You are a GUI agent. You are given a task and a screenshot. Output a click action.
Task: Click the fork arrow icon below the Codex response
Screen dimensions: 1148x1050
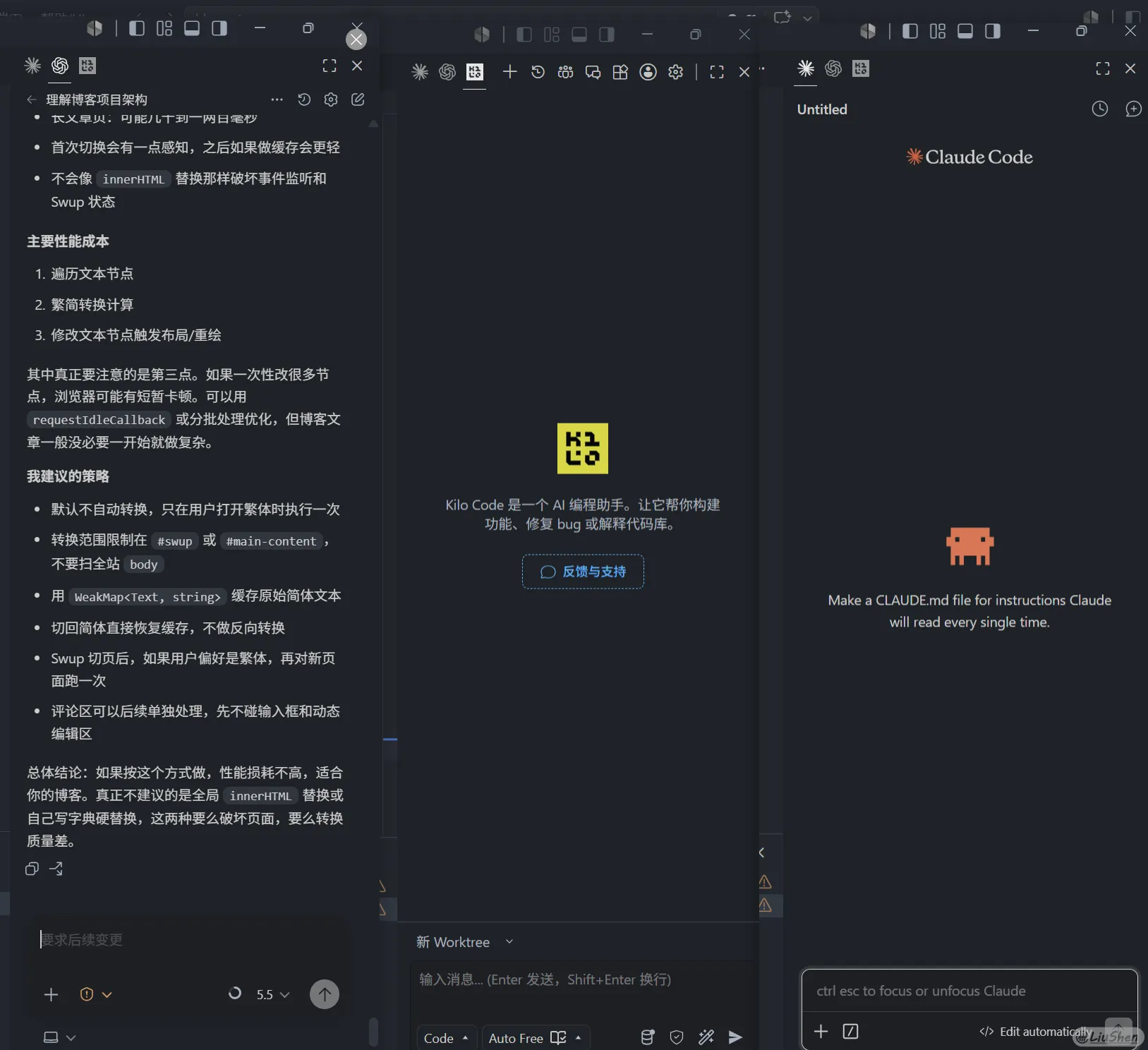(x=56, y=869)
